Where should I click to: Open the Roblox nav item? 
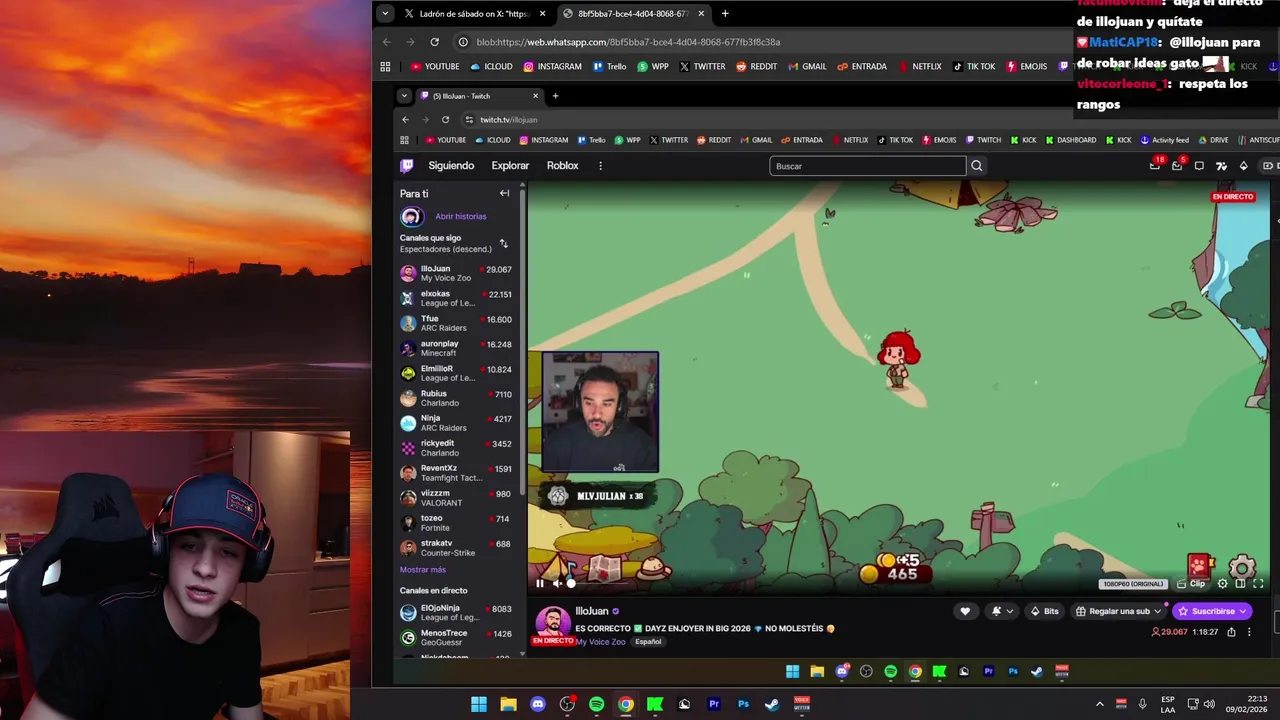562,166
